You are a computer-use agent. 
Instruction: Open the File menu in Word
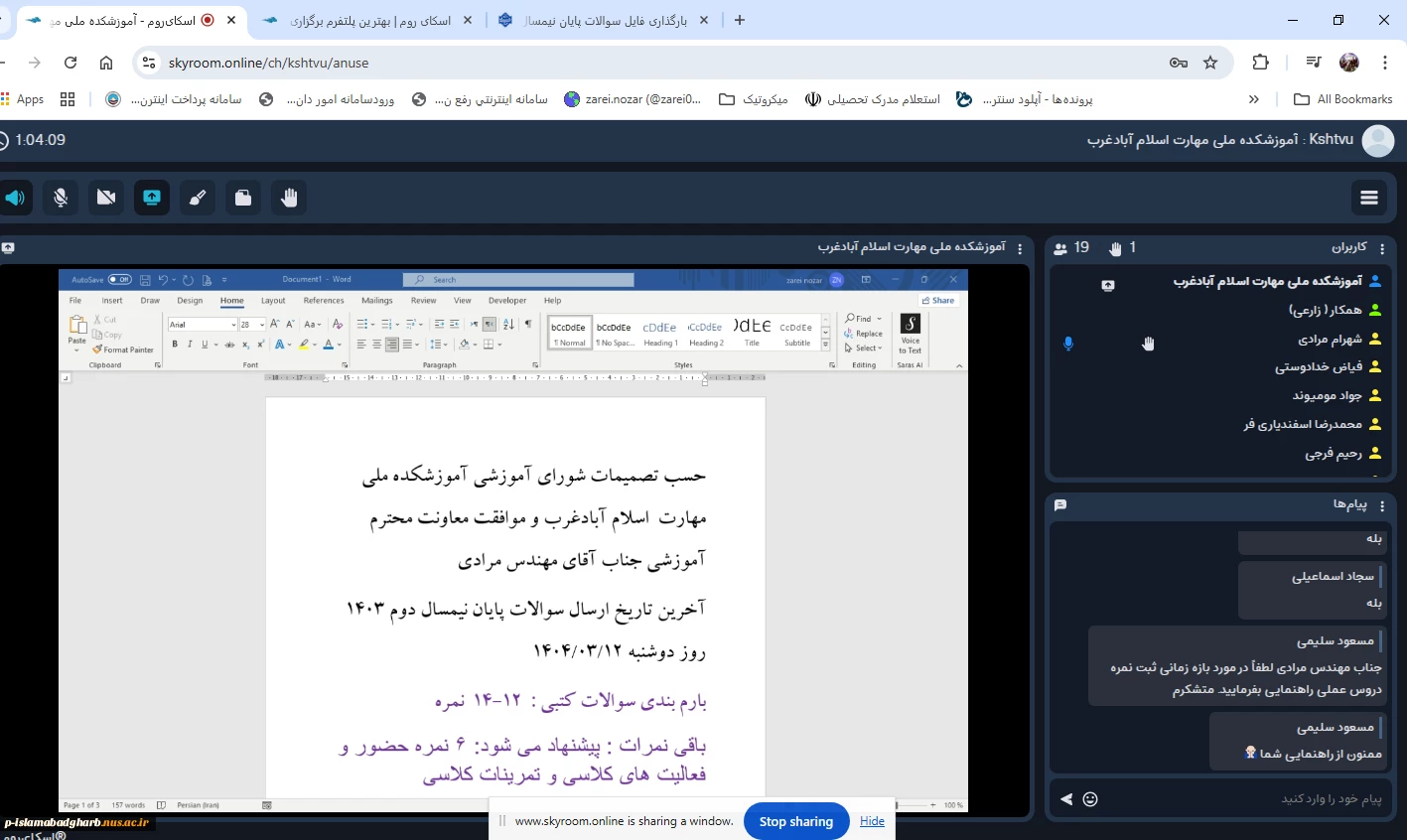pyautogui.click(x=75, y=301)
